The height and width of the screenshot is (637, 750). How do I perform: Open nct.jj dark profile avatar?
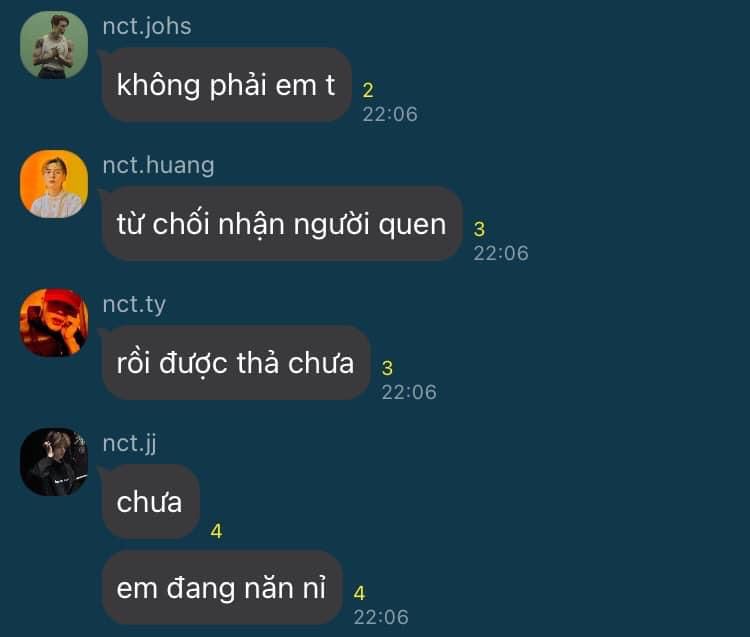[54, 462]
